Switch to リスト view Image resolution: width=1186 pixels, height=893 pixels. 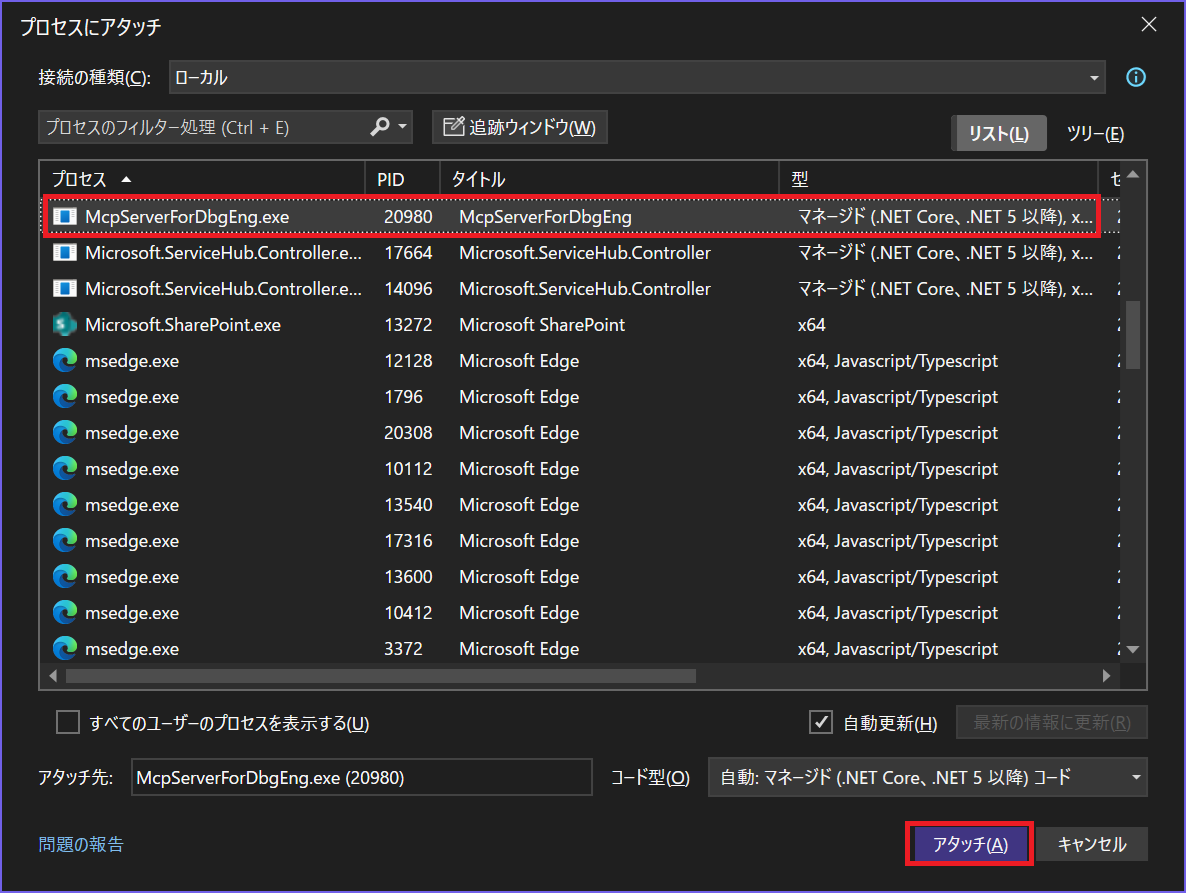[998, 134]
